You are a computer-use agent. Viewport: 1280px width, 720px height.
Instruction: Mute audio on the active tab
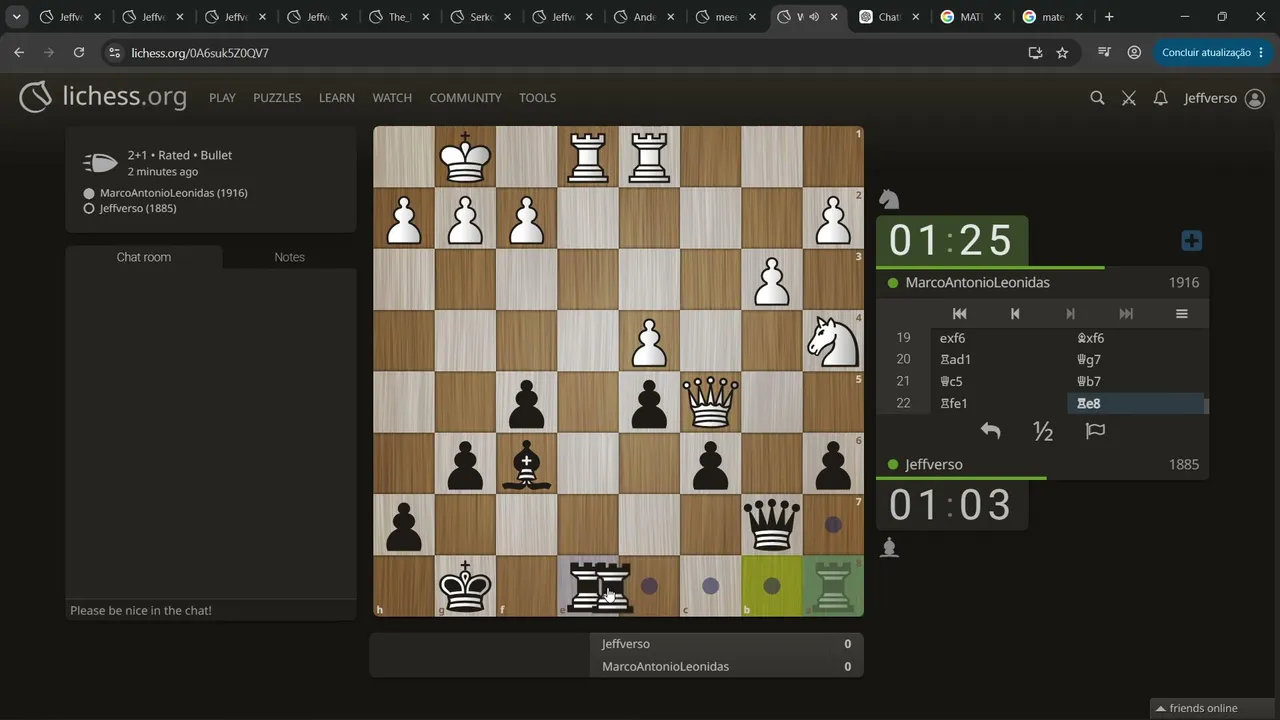pyautogui.click(x=813, y=17)
